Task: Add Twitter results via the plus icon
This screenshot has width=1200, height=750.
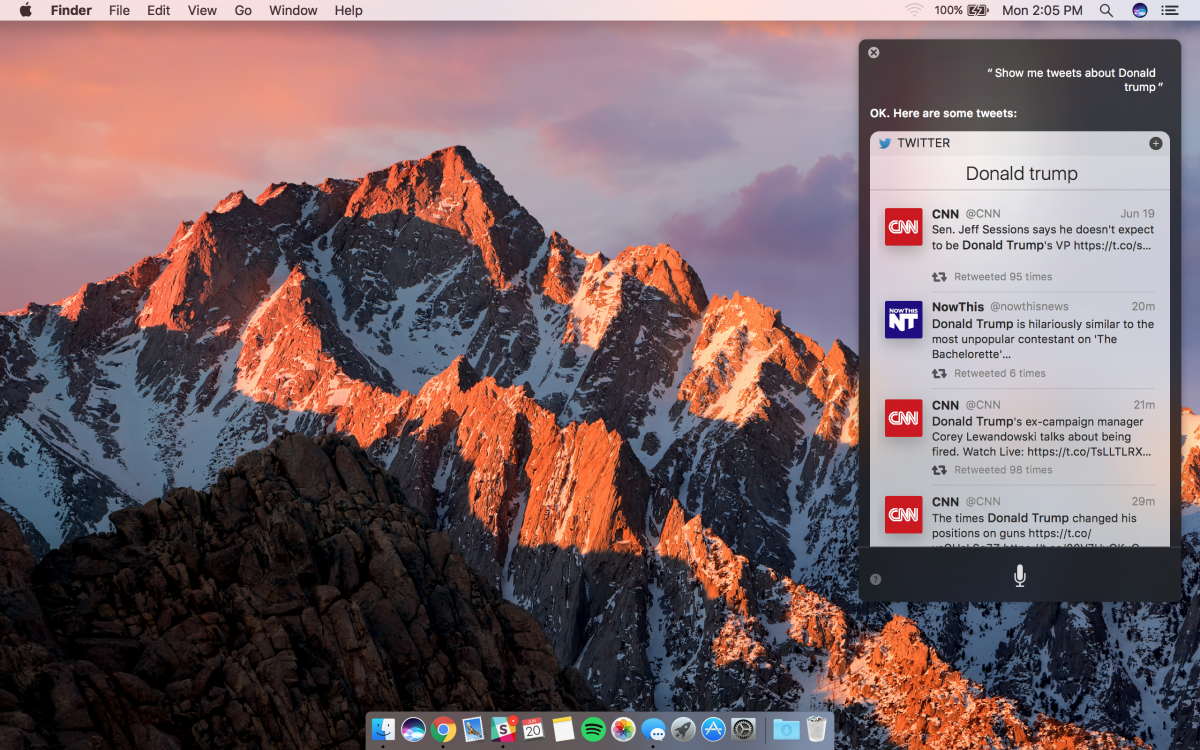Action: pyautogui.click(x=1155, y=143)
